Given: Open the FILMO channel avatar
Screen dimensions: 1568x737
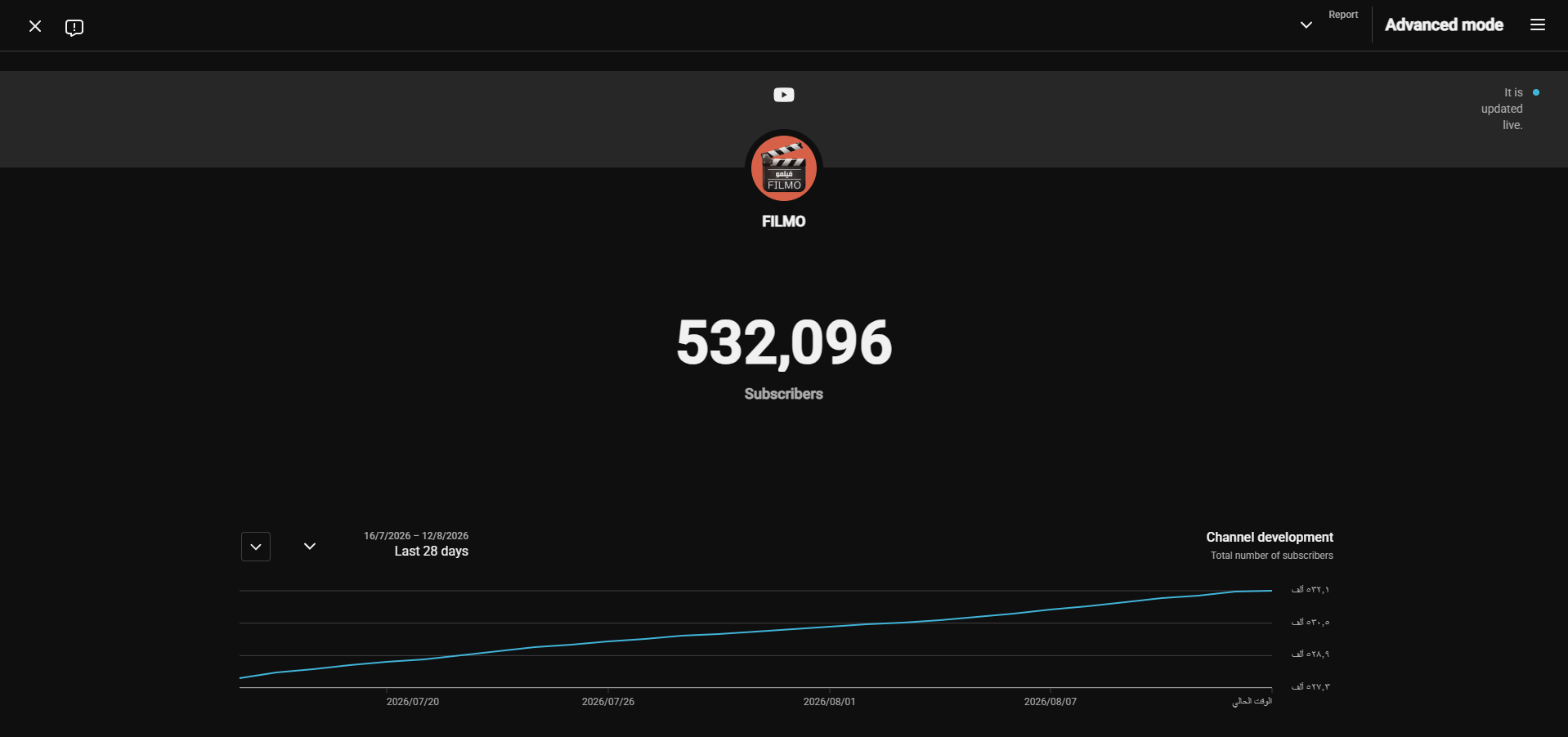Looking at the screenshot, I should pyautogui.click(x=784, y=168).
